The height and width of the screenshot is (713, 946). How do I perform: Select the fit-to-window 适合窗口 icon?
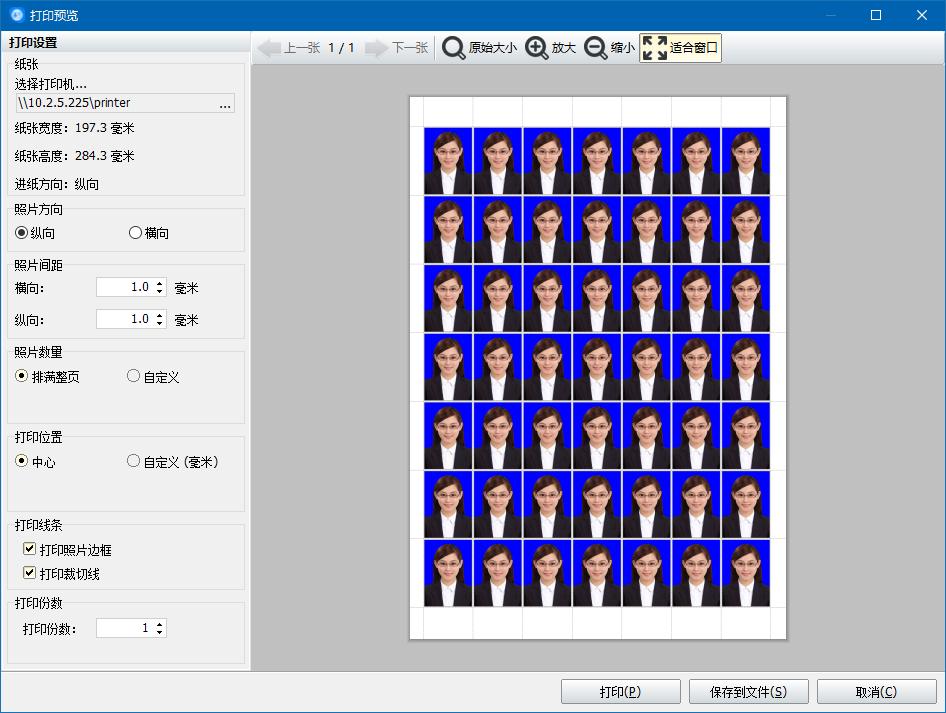655,48
